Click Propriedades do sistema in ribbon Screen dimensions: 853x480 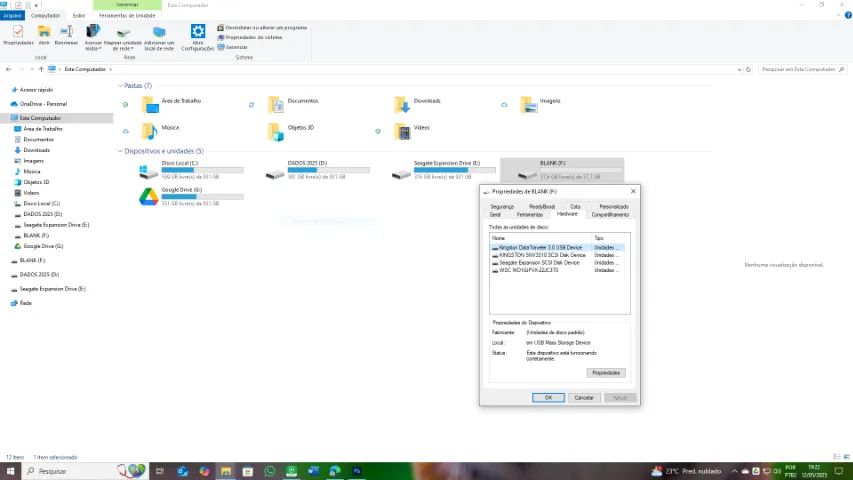coord(250,37)
